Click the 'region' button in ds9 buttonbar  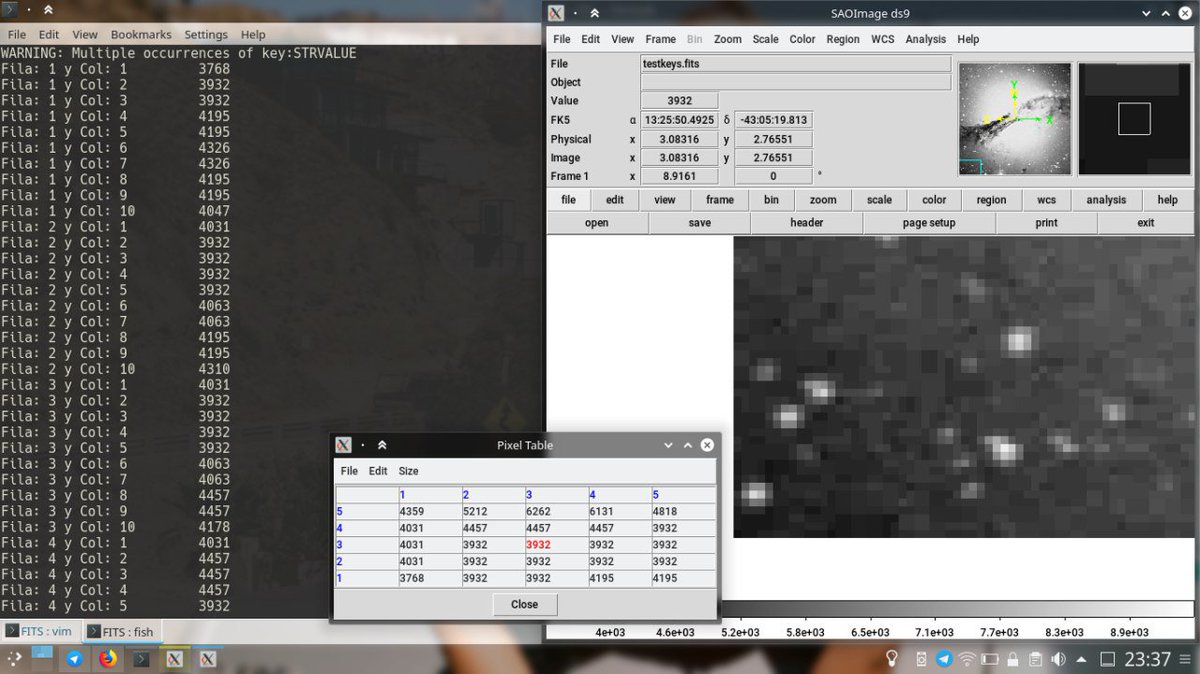(x=992, y=200)
